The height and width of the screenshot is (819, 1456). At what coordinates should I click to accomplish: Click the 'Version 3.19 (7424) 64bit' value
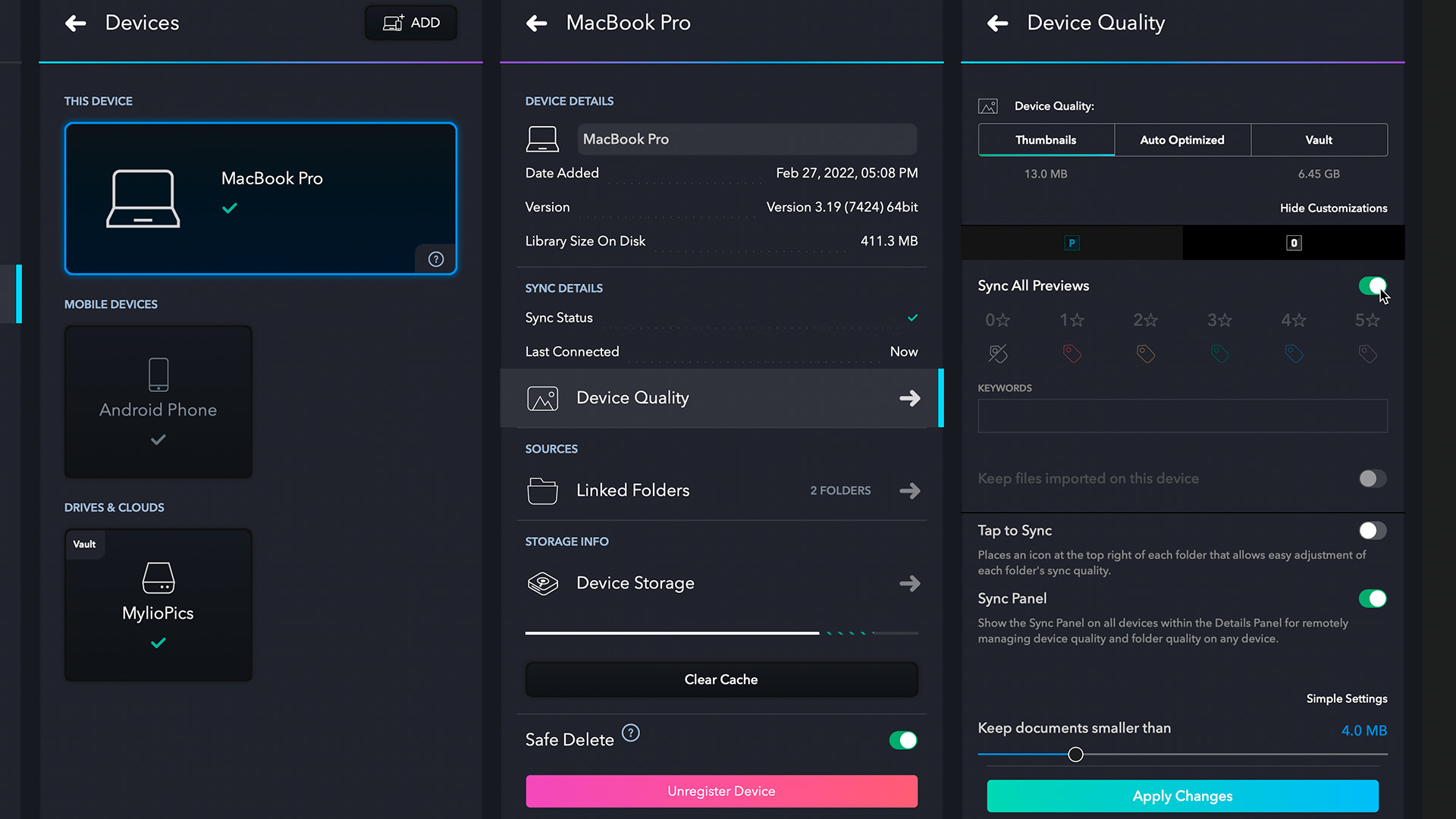tap(842, 207)
